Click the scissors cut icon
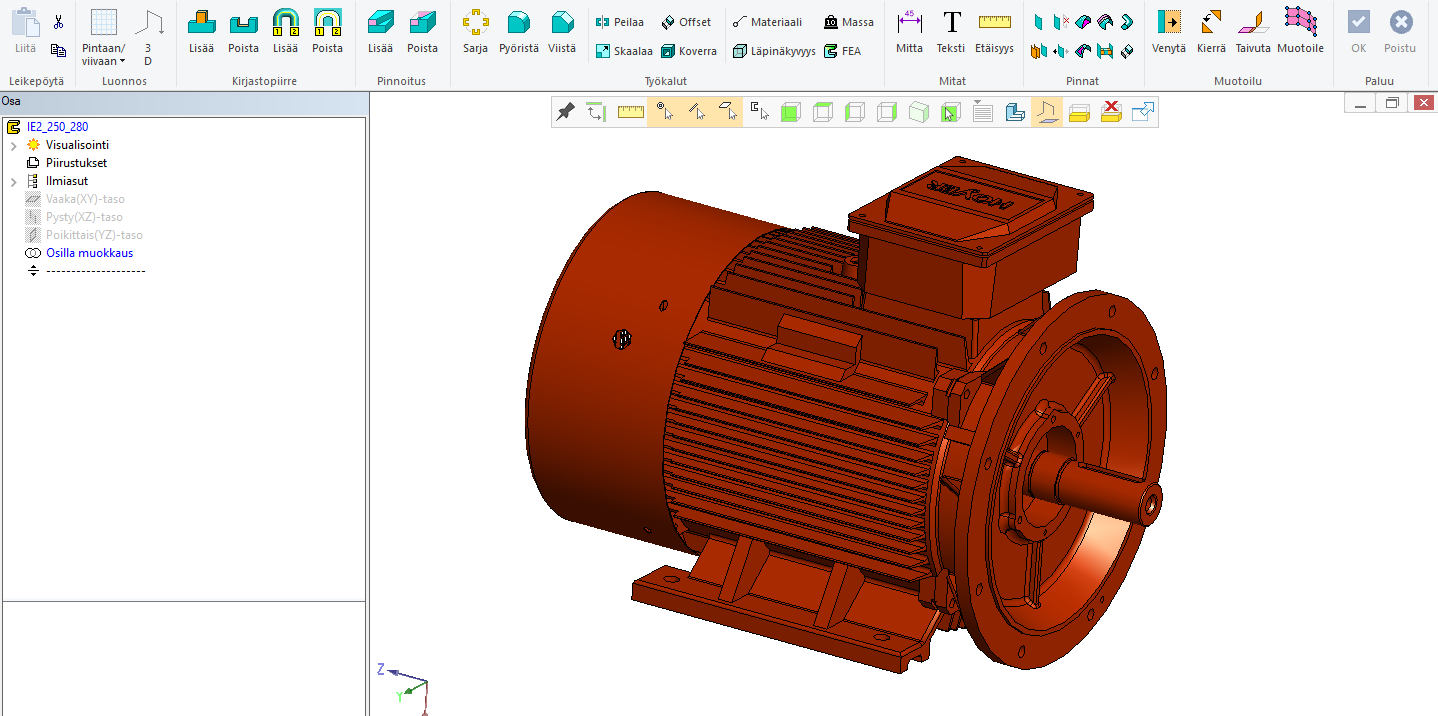 point(58,22)
